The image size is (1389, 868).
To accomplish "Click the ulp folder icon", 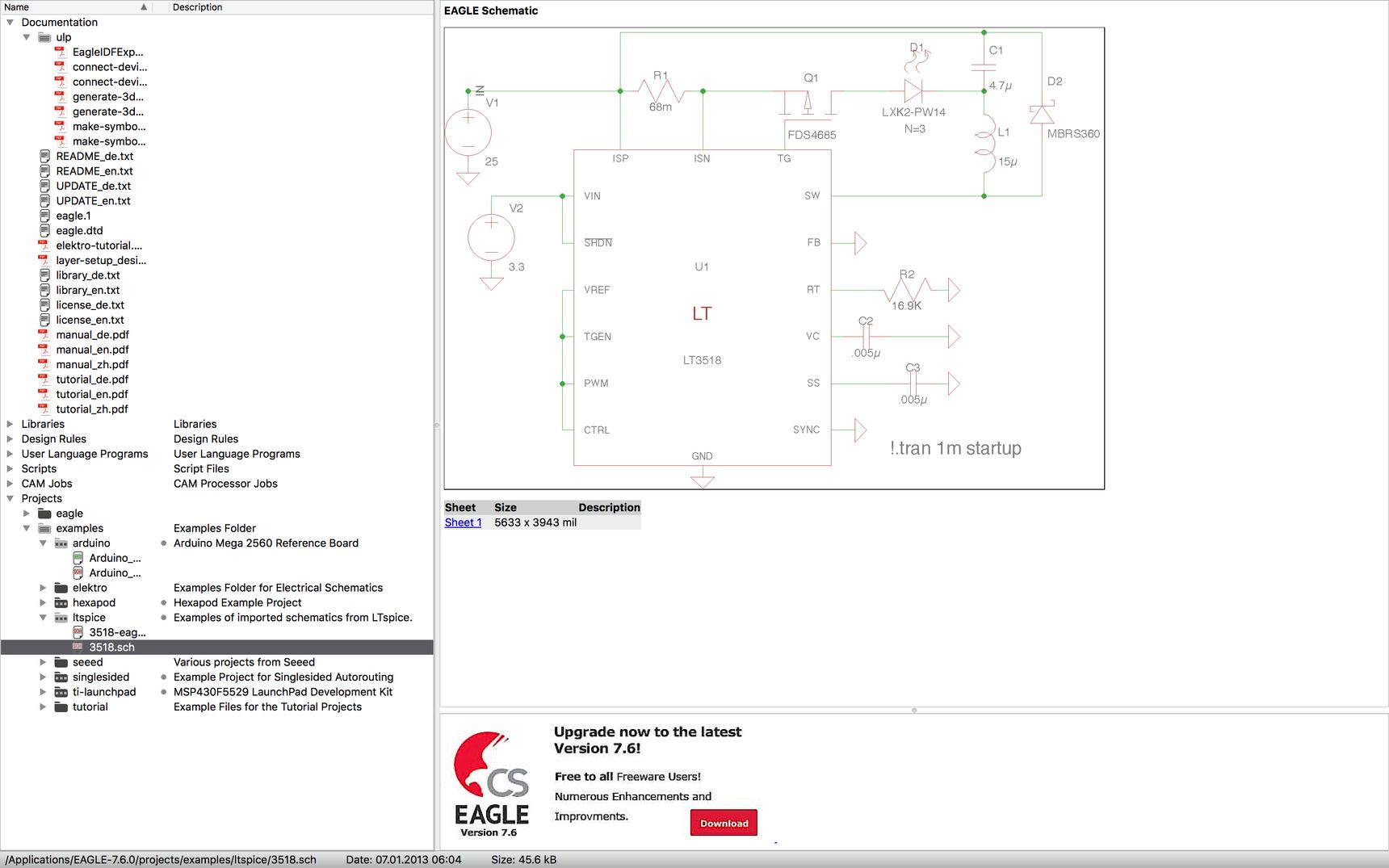I will (x=45, y=37).
